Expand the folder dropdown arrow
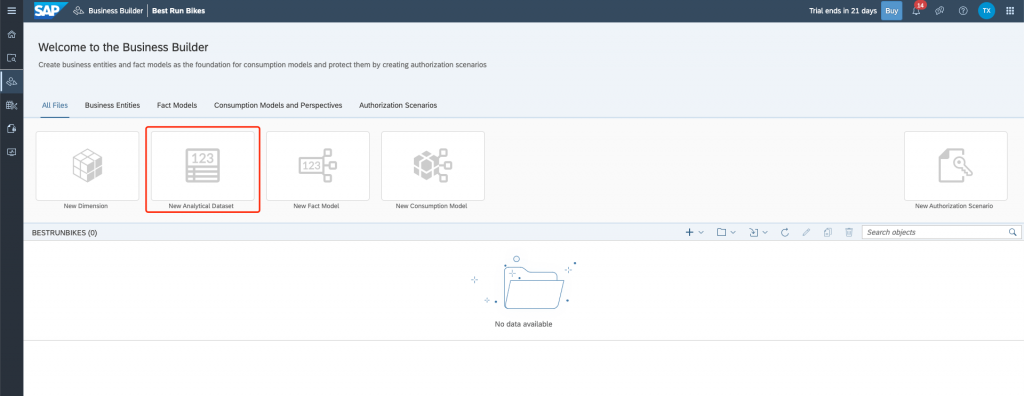The height and width of the screenshot is (396, 1024). (733, 232)
